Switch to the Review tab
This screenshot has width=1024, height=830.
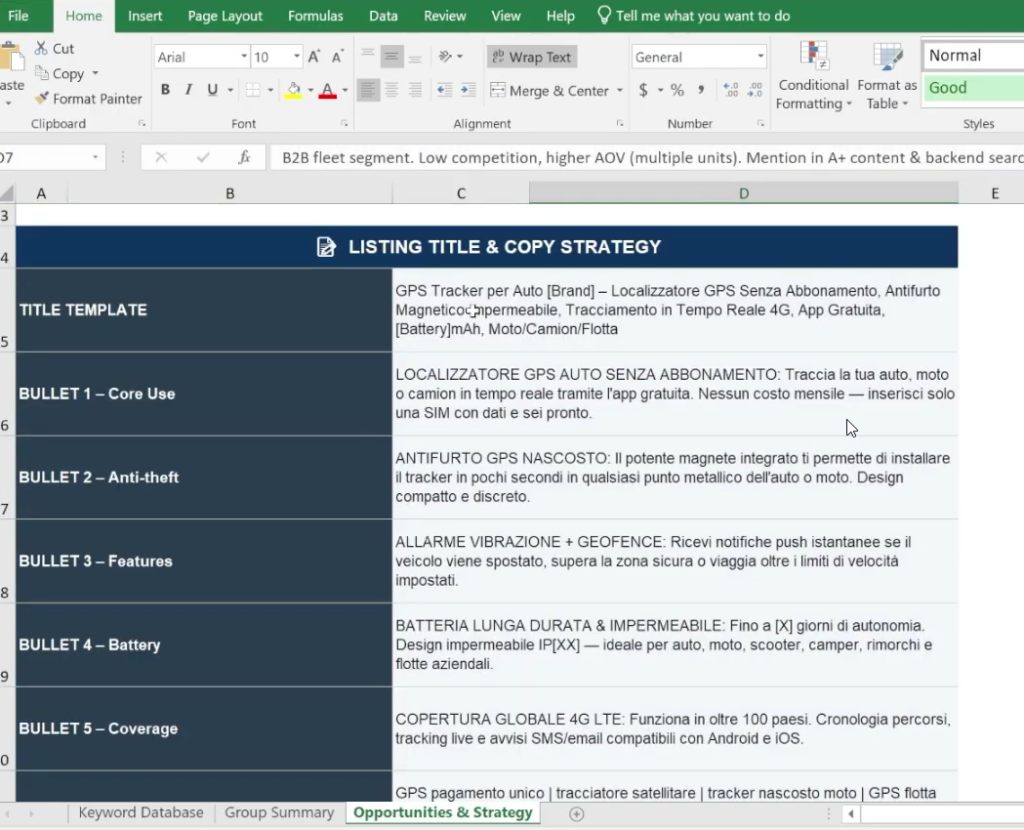(445, 16)
